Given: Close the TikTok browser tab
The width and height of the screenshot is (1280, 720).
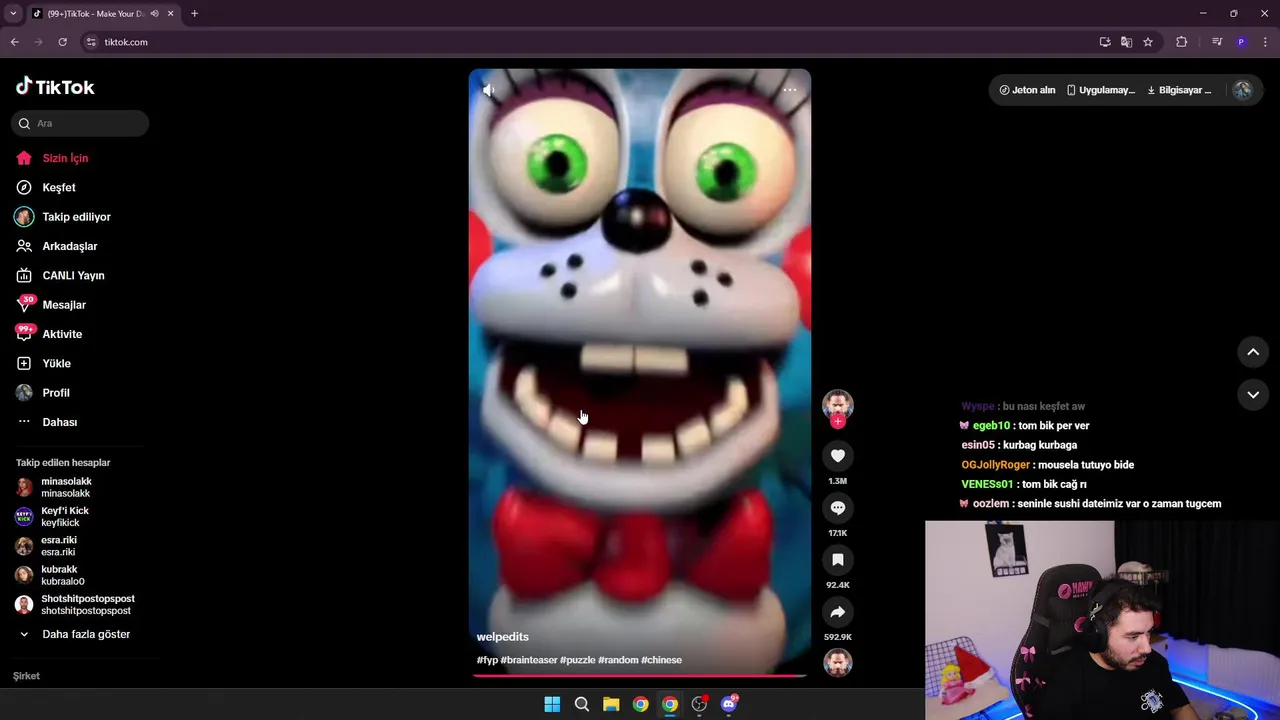Looking at the screenshot, I should click(x=170, y=14).
